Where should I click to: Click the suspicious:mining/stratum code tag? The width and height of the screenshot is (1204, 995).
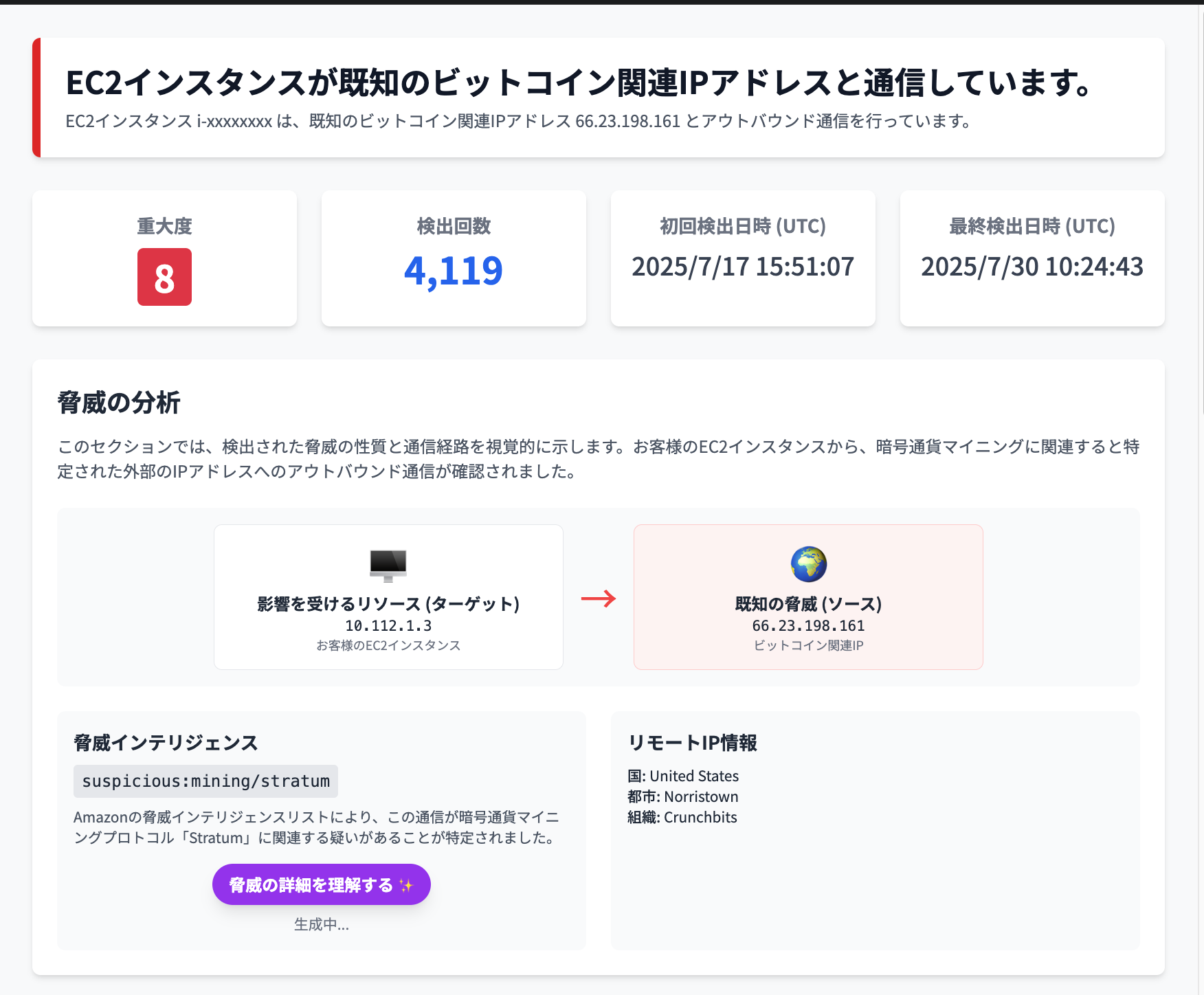coord(205,781)
